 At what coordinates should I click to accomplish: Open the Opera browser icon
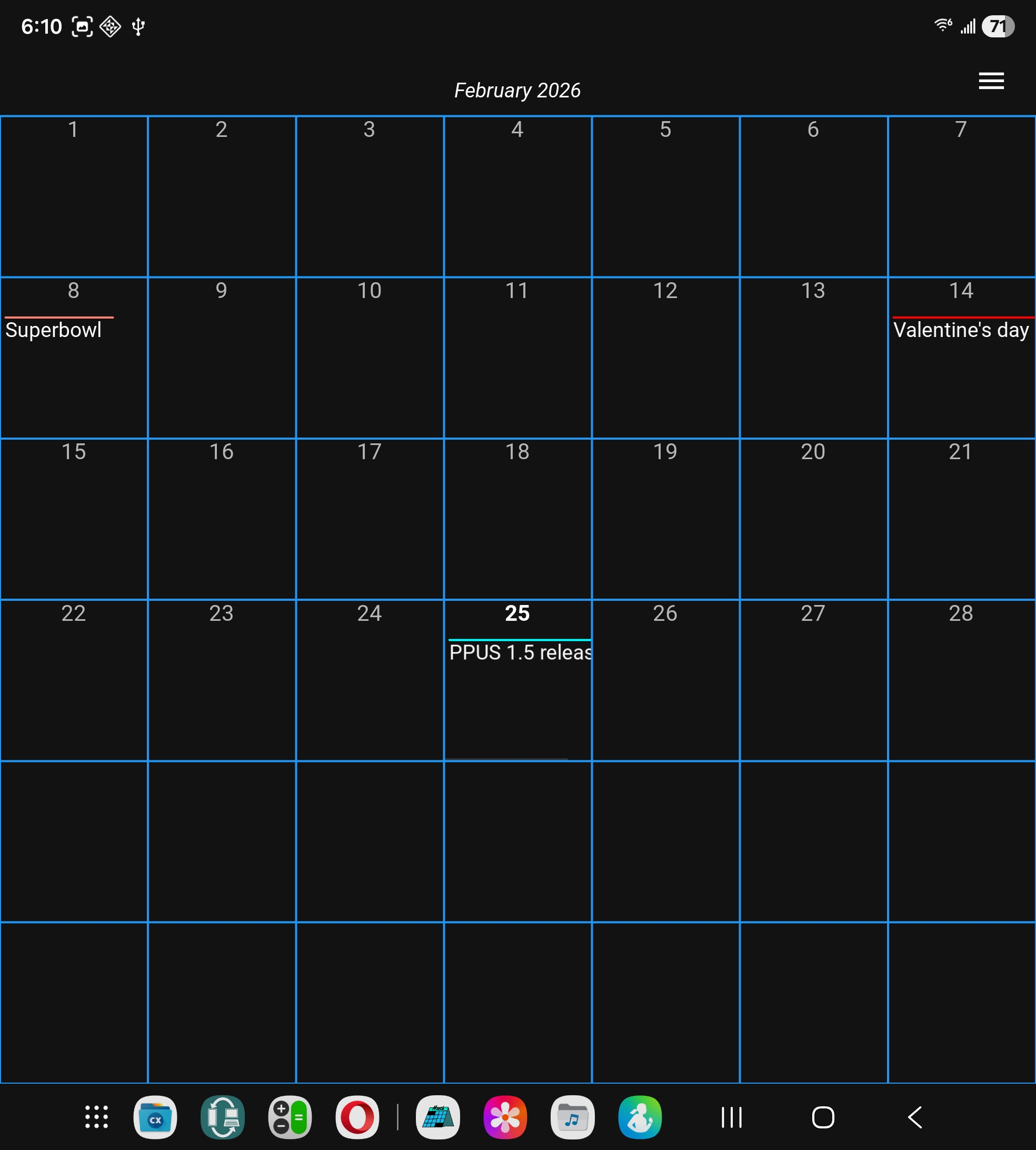pos(357,1117)
